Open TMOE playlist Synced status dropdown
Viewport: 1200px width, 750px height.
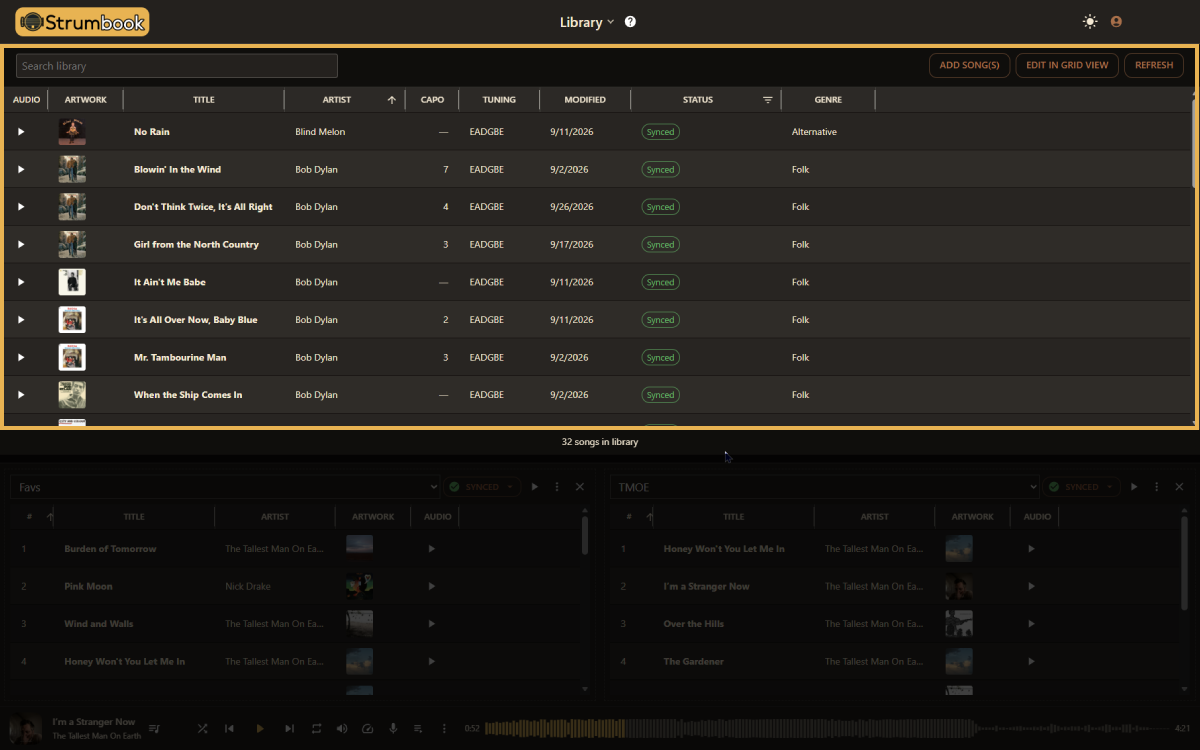tap(1082, 487)
